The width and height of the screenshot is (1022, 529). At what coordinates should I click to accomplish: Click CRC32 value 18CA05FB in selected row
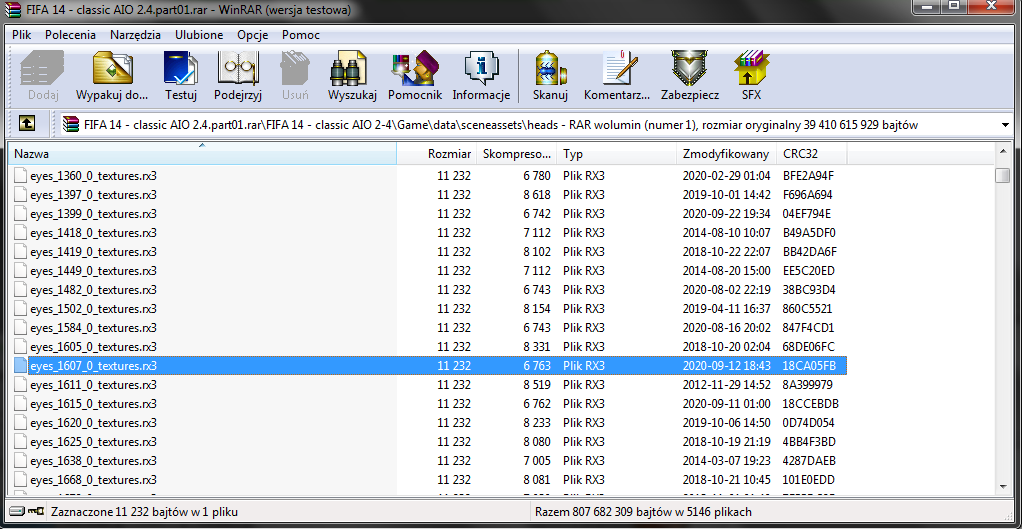pyautogui.click(x=808, y=365)
